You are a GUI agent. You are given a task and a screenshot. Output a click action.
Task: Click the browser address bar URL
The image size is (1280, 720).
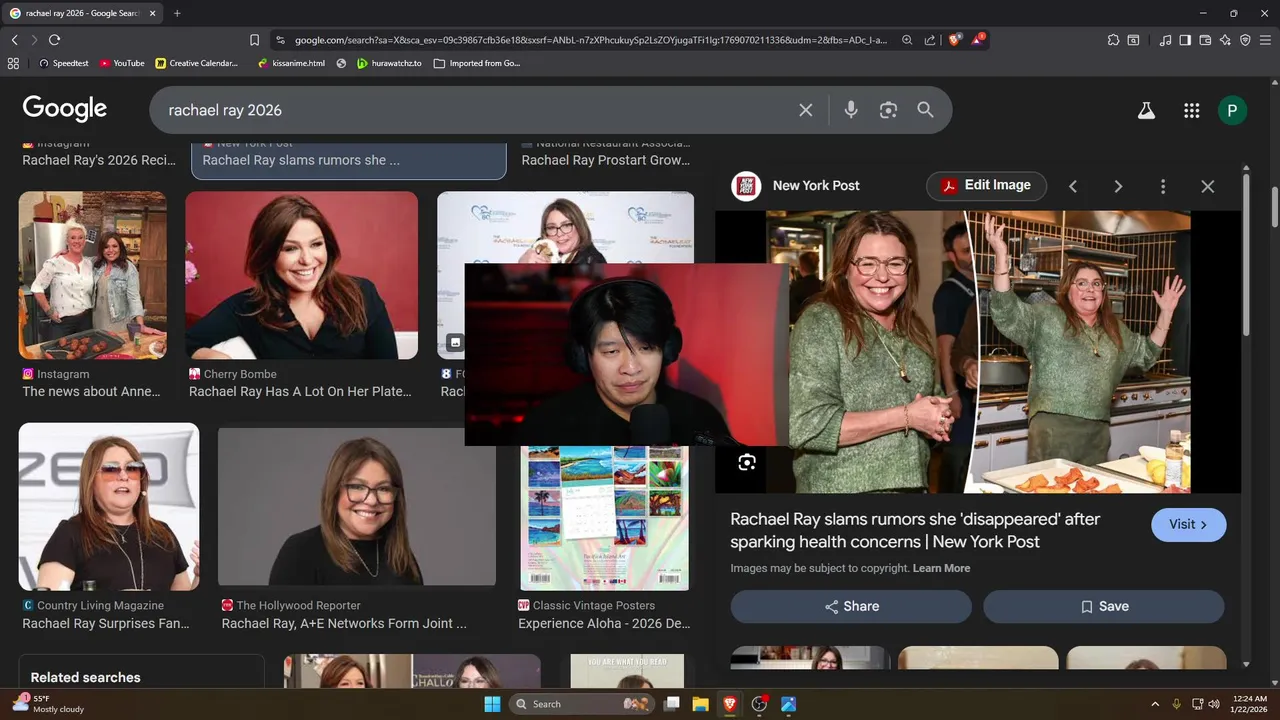tap(590, 40)
